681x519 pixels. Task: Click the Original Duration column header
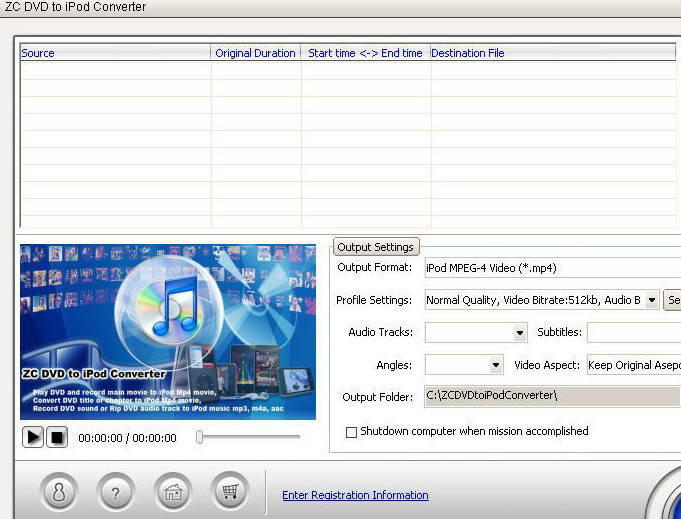(255, 53)
